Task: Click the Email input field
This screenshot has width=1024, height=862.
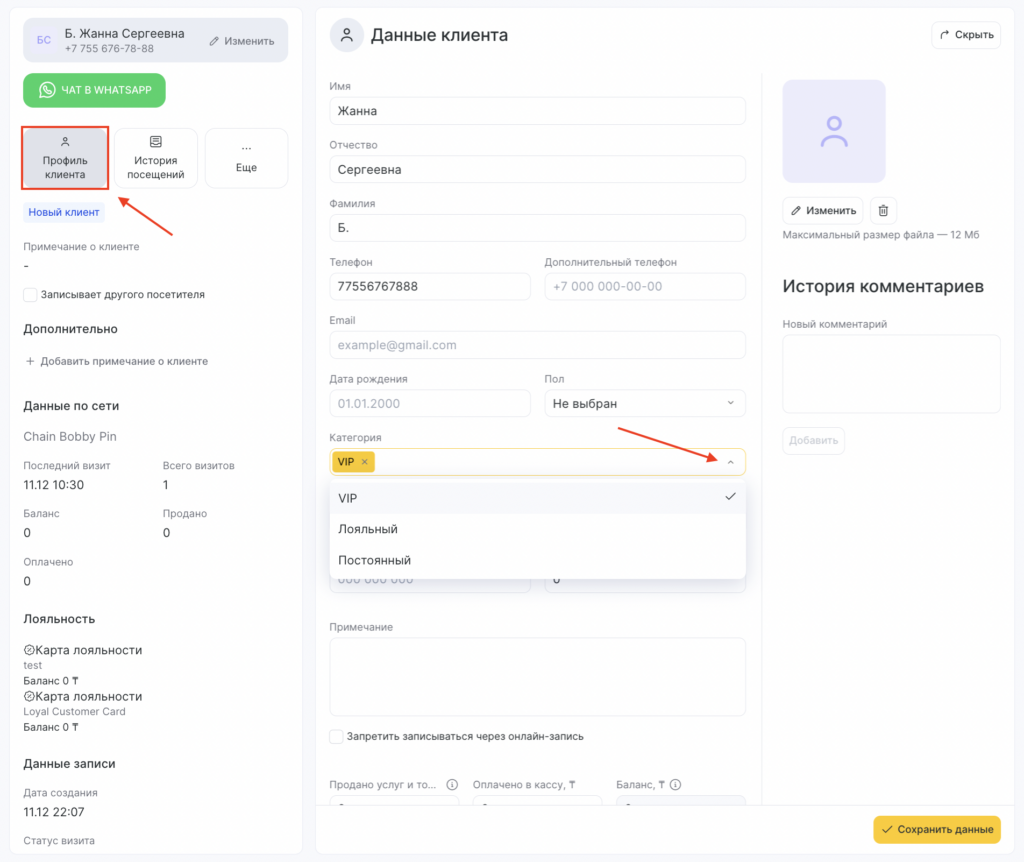Action: click(x=537, y=345)
